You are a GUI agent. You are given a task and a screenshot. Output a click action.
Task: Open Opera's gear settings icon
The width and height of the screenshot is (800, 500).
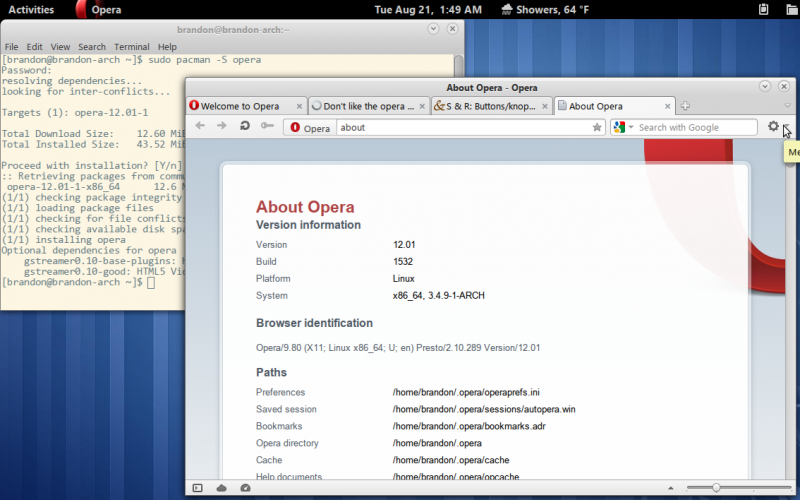pos(773,126)
